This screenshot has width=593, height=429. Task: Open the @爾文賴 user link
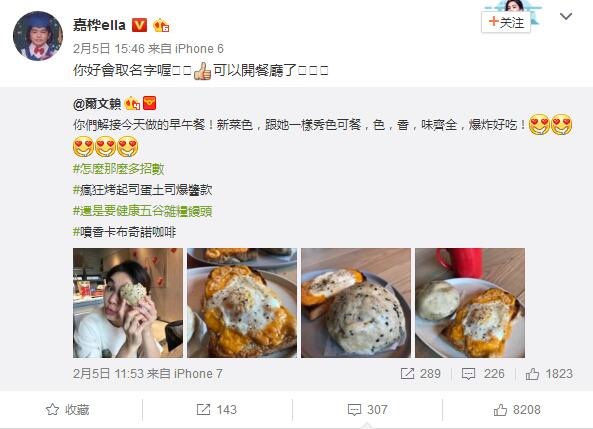pyautogui.click(x=97, y=104)
